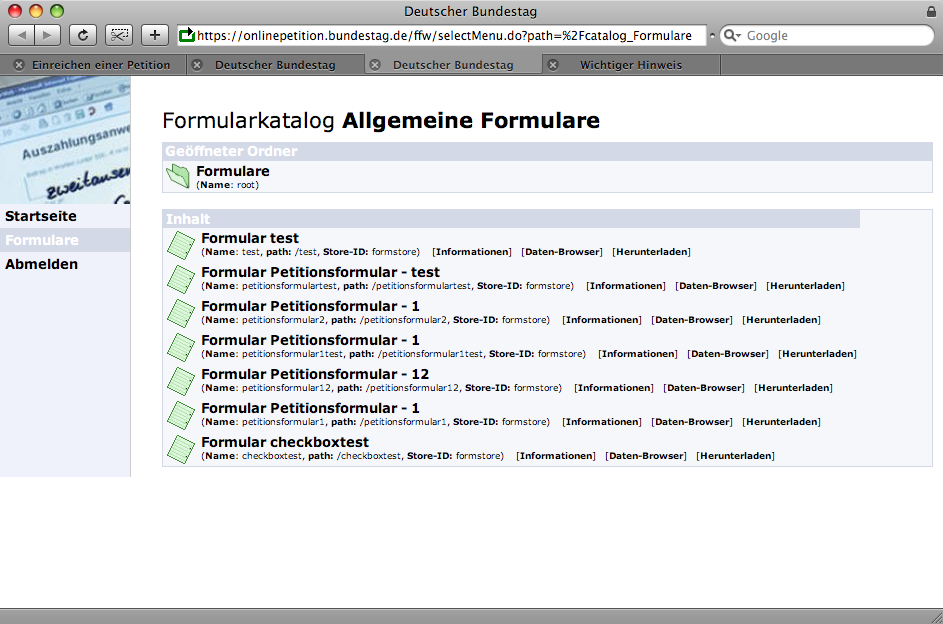The image size is (943, 624).
Task: Click the web clip scissors button
Action: tap(118, 35)
